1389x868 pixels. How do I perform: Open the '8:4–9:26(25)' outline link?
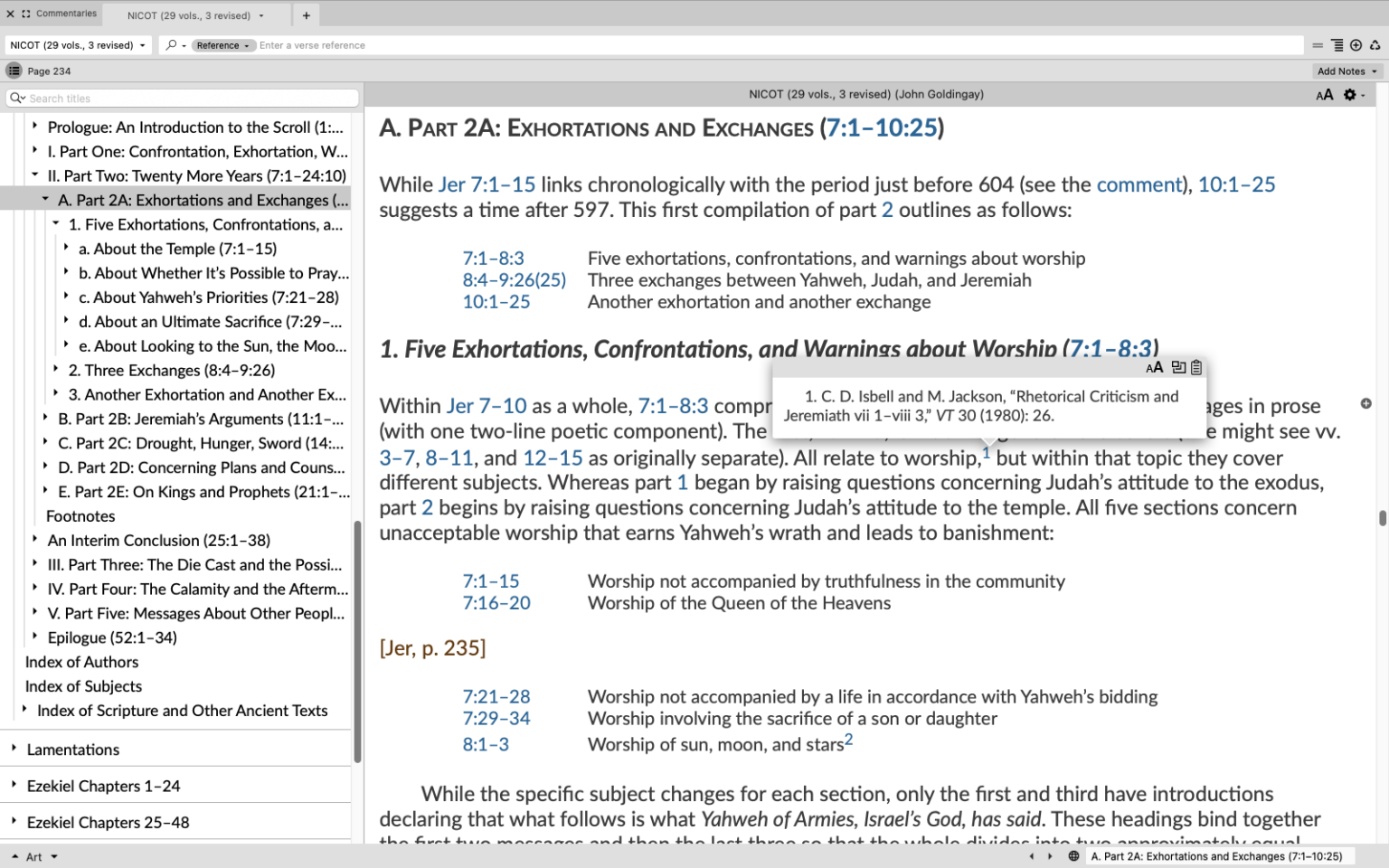tap(515, 280)
